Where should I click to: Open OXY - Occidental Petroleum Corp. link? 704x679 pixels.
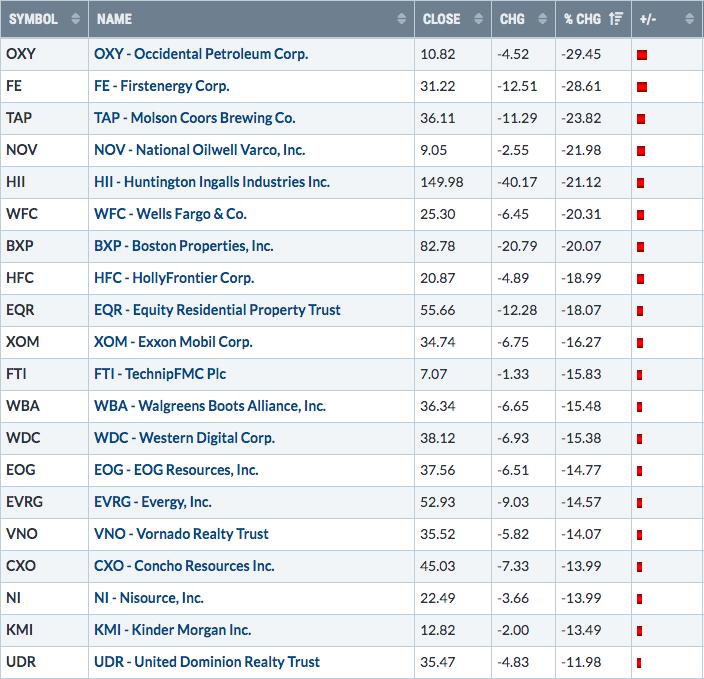(x=200, y=54)
